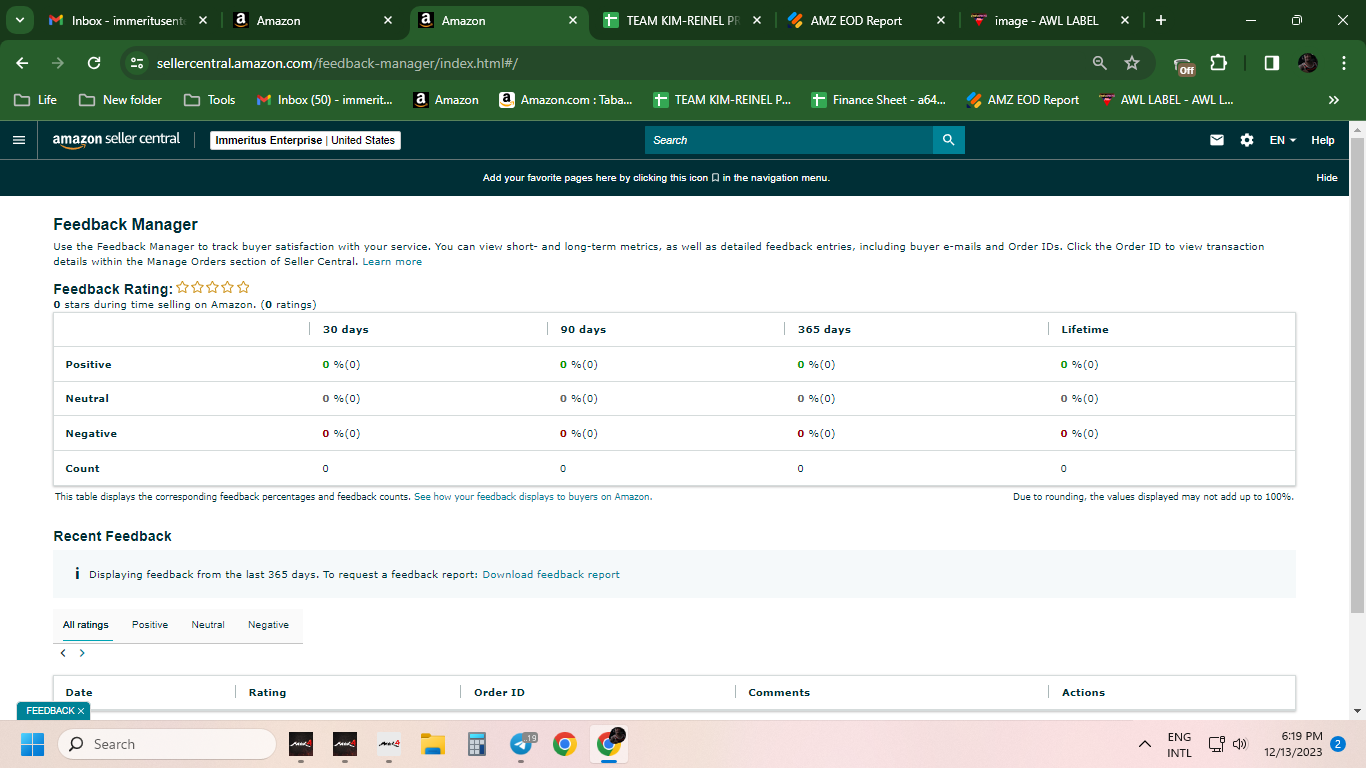Bookmark this page with the star icon
Viewport: 1366px width, 768px height.
click(x=1132, y=63)
